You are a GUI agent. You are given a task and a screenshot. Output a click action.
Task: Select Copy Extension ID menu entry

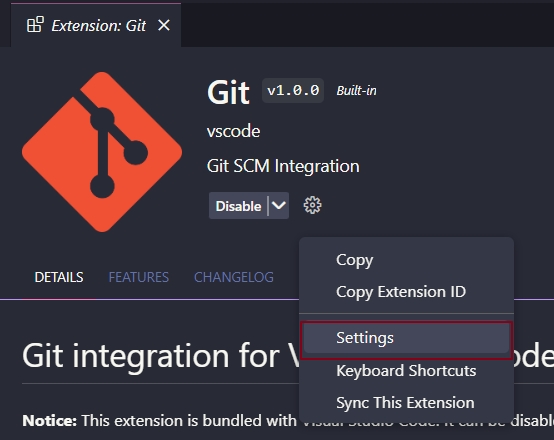(406, 292)
